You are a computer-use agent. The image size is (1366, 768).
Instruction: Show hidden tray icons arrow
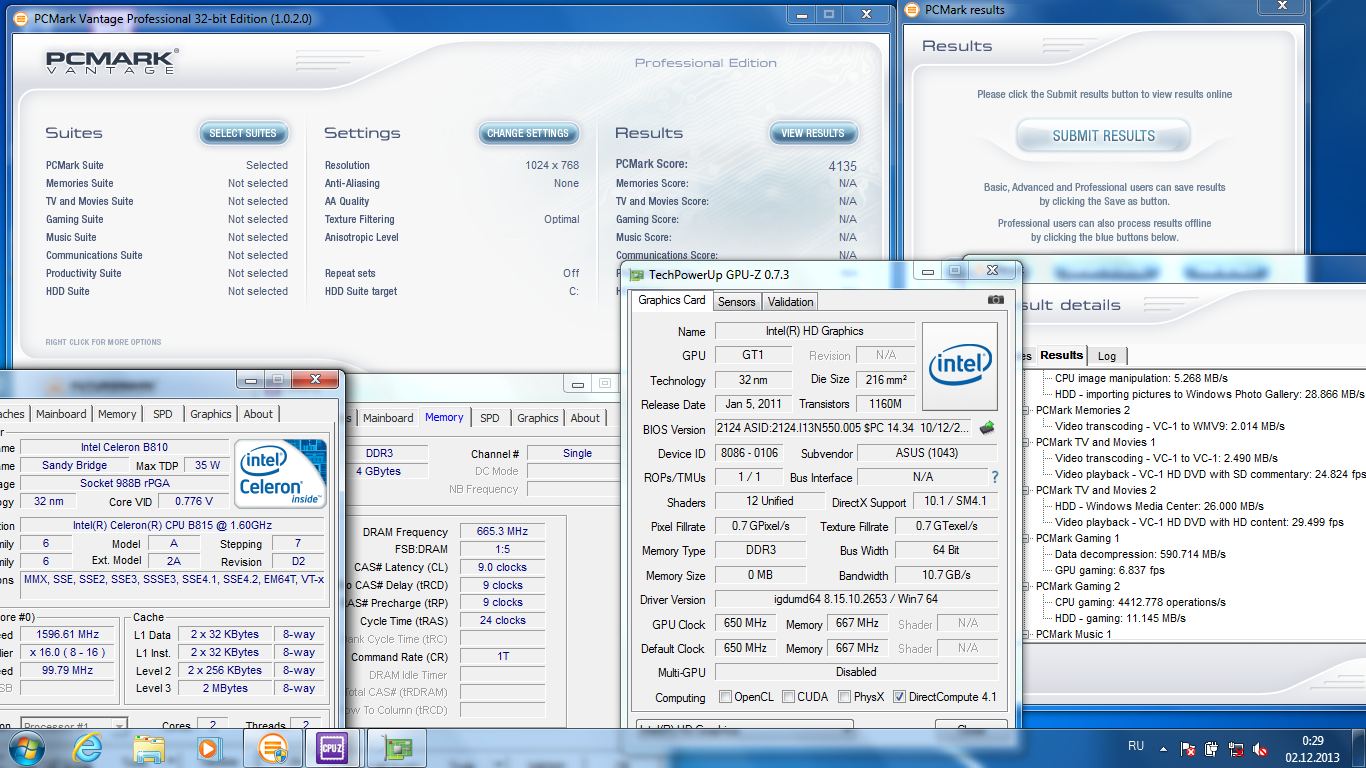point(1163,748)
